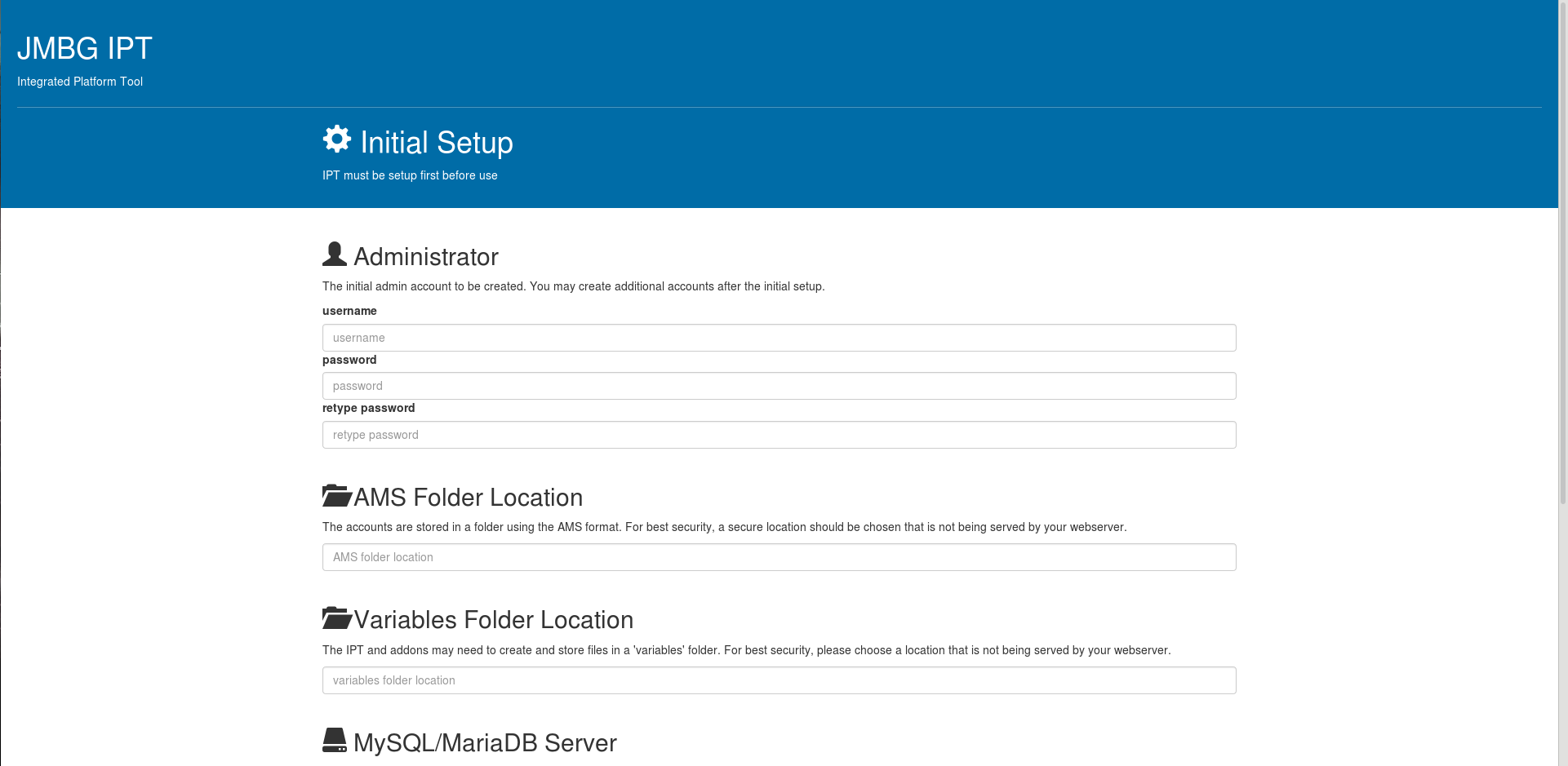Click the 'username' field label
This screenshot has height=766, width=1568.
349,311
